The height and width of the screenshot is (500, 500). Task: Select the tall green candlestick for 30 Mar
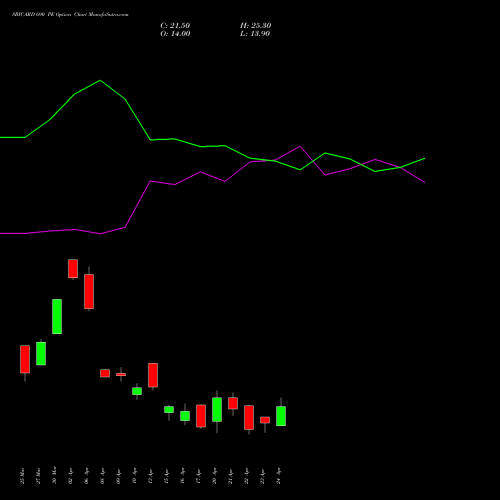(57, 316)
